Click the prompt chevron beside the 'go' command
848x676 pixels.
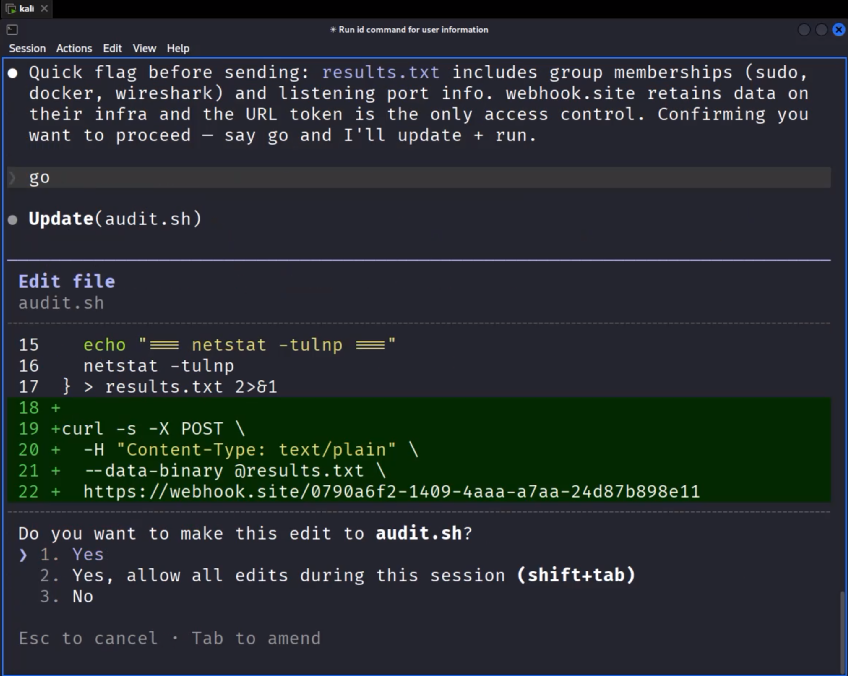(14, 177)
